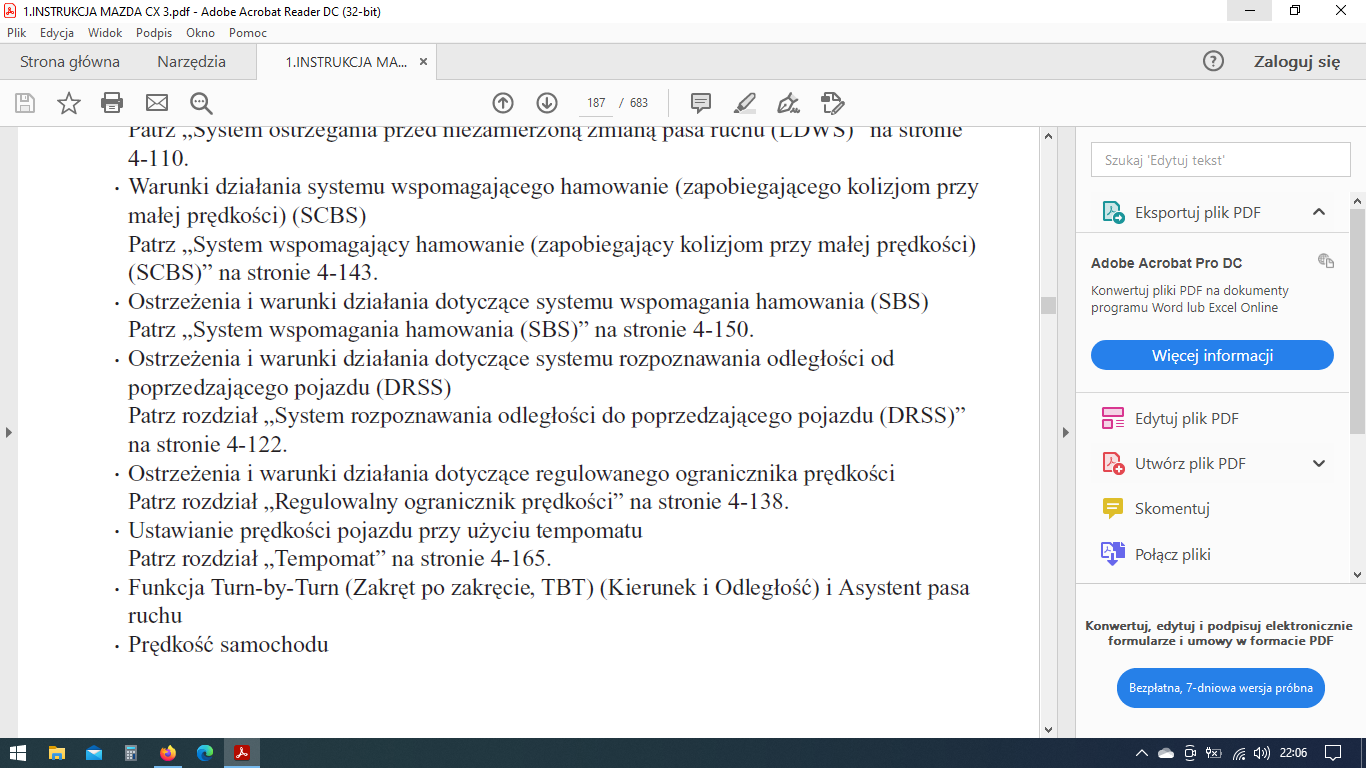Click the Więcej informacji button

click(1212, 355)
